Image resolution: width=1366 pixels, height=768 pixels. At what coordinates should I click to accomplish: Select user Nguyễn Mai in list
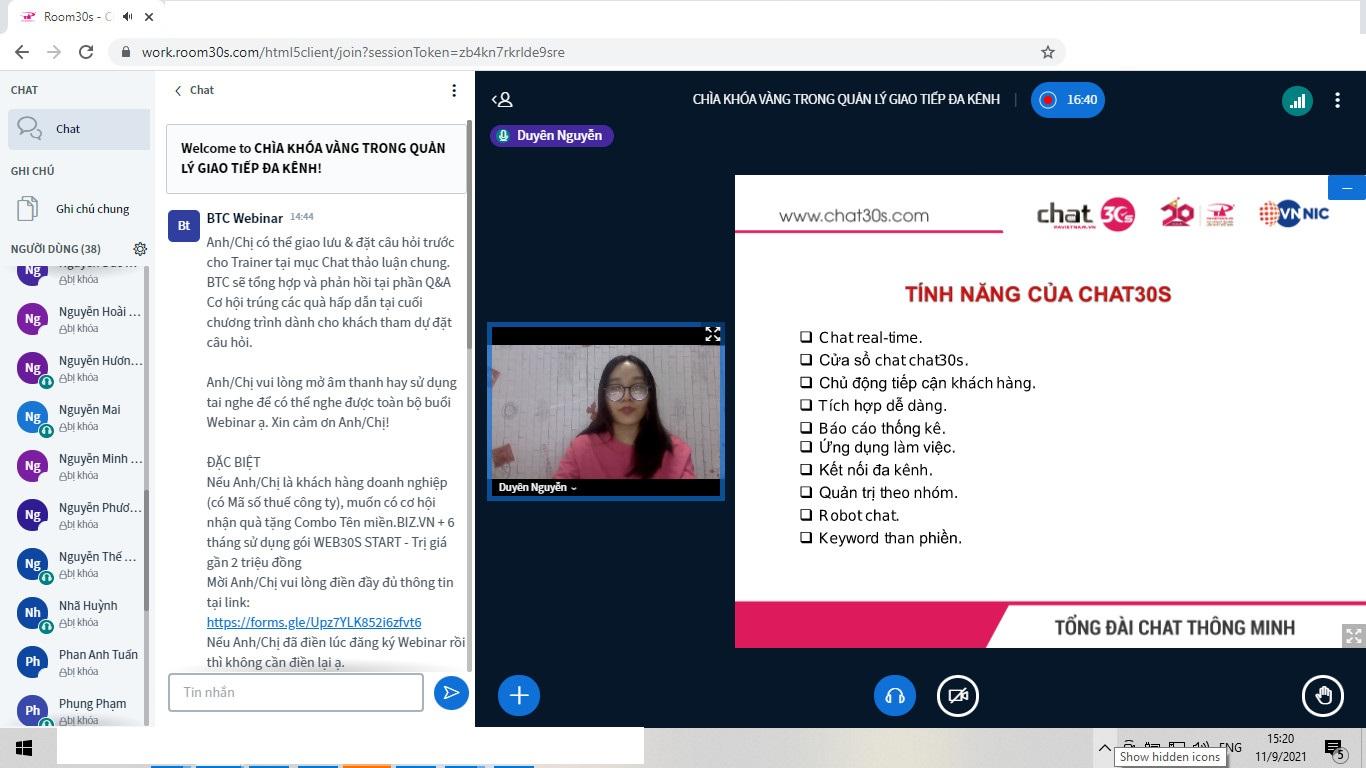(79, 417)
